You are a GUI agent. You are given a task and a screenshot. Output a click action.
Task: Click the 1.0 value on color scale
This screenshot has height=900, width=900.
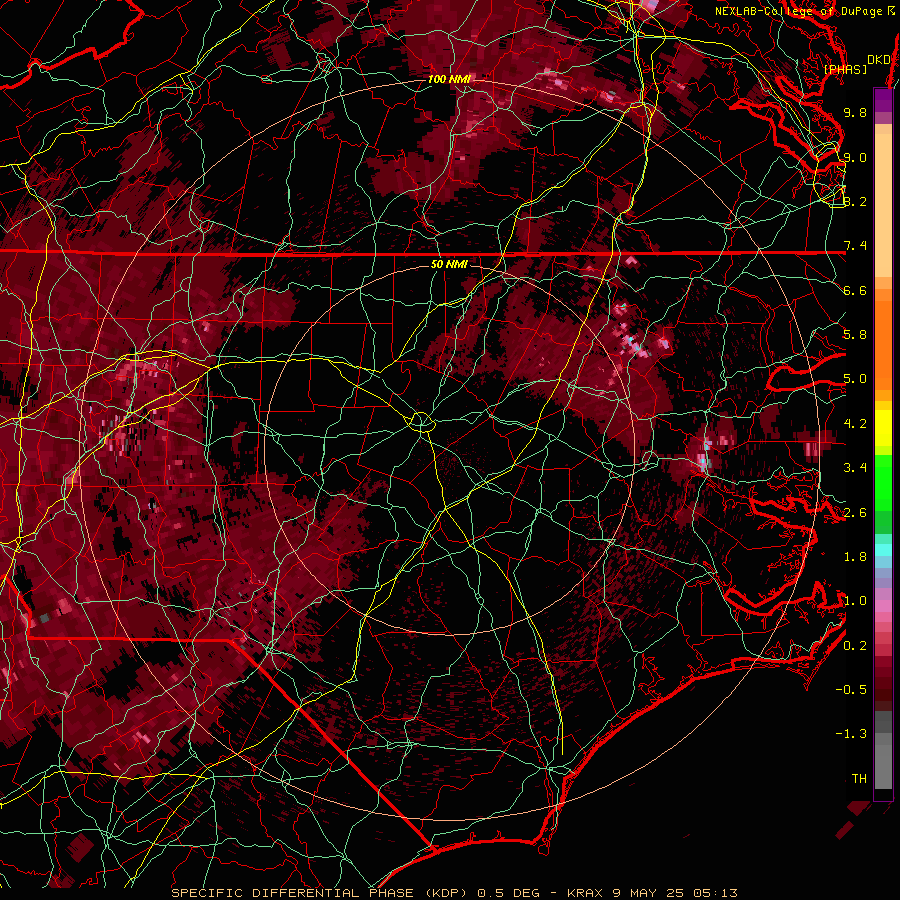point(855,601)
